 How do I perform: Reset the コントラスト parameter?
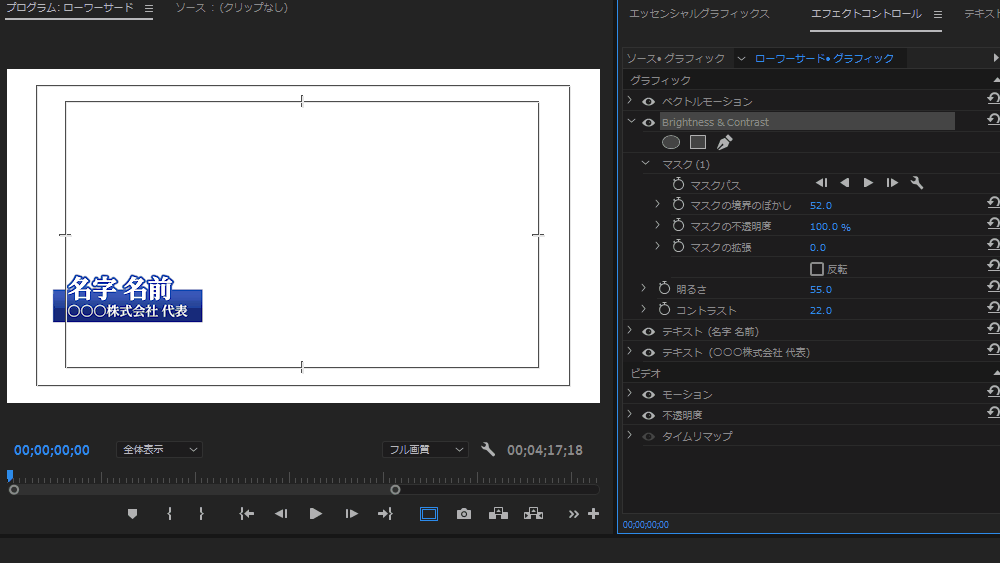tap(993, 308)
